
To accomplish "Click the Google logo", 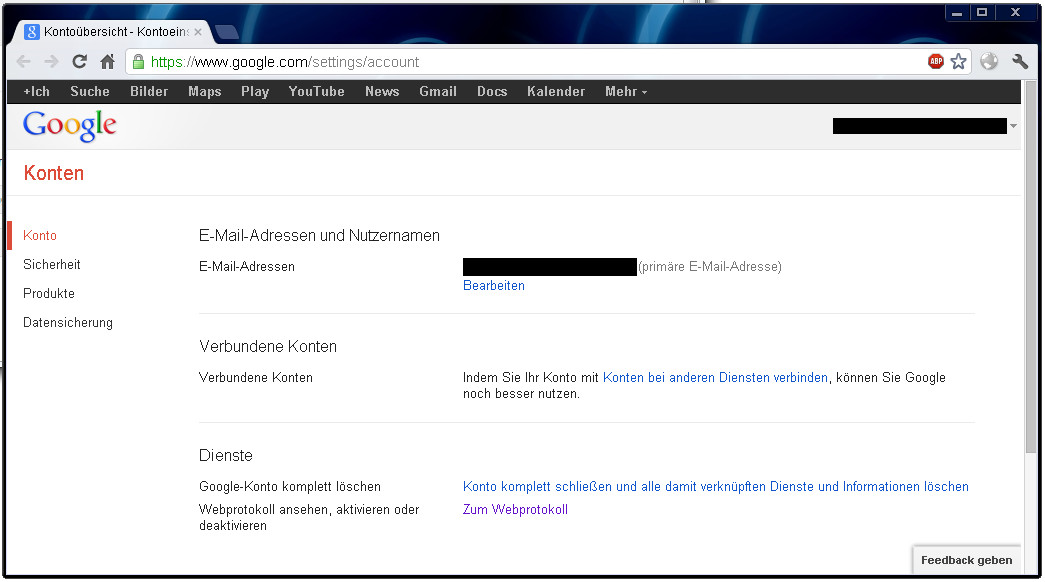I will tap(69, 125).
